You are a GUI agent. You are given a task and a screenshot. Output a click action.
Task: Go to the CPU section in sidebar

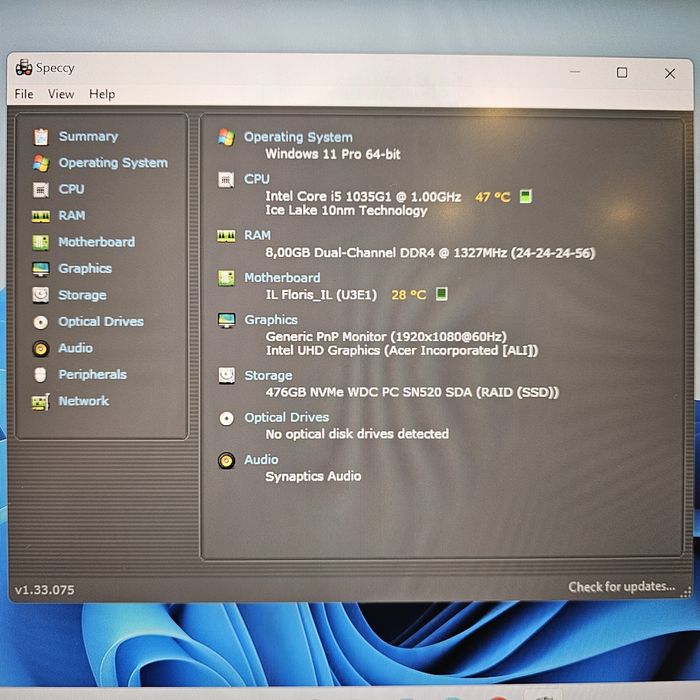pos(71,189)
